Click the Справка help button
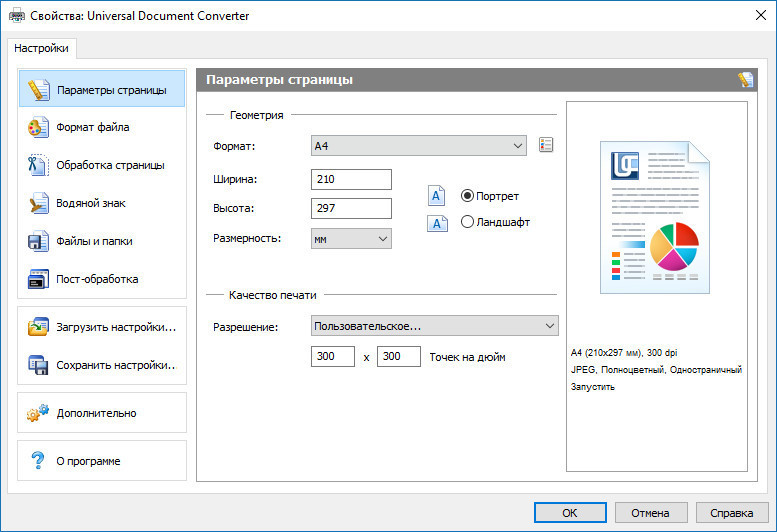Viewport: 777px width, 532px height. point(732,513)
